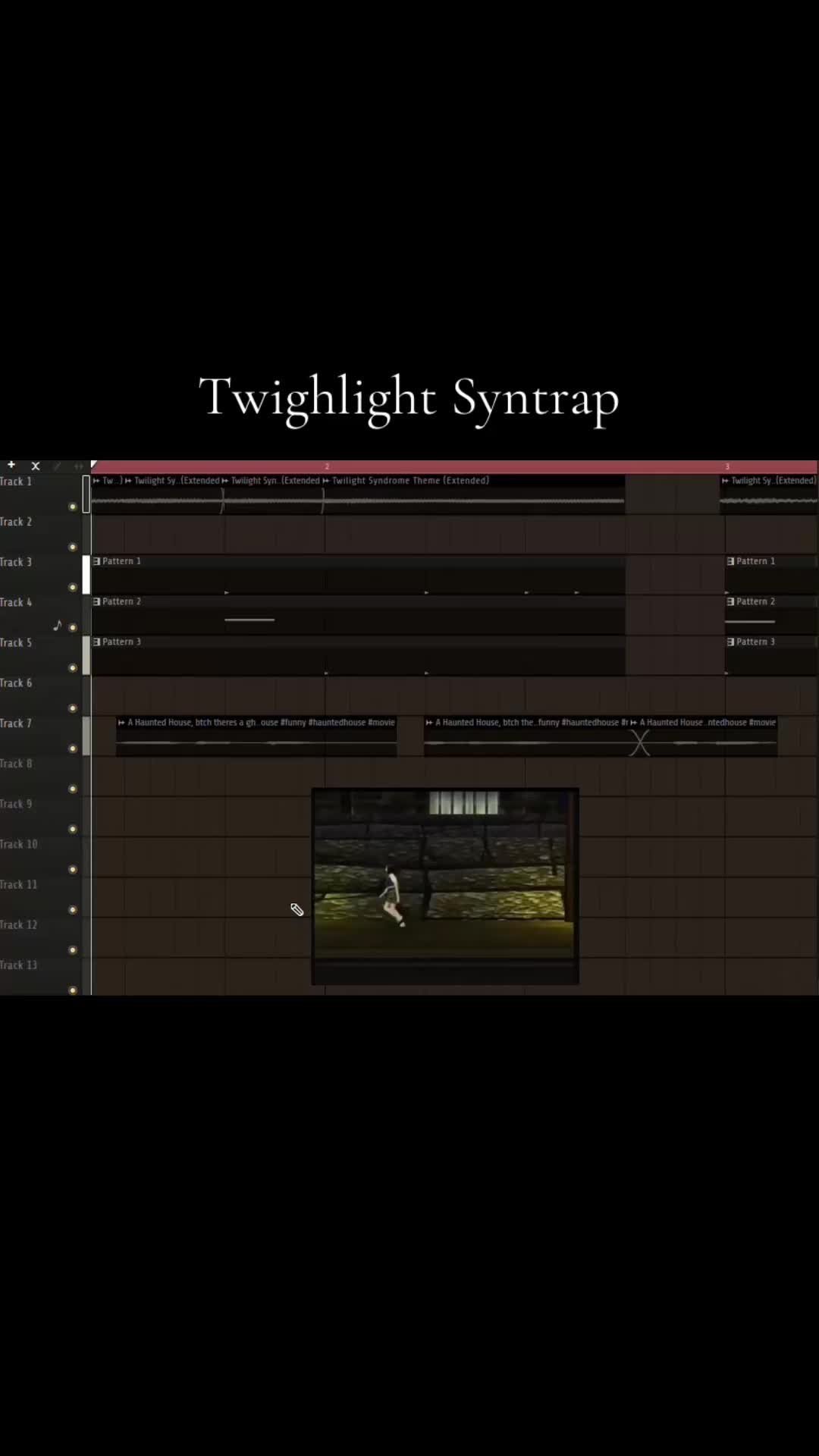Select the Track 12 header label
This screenshot has height=1456, width=819.
[x=18, y=924]
